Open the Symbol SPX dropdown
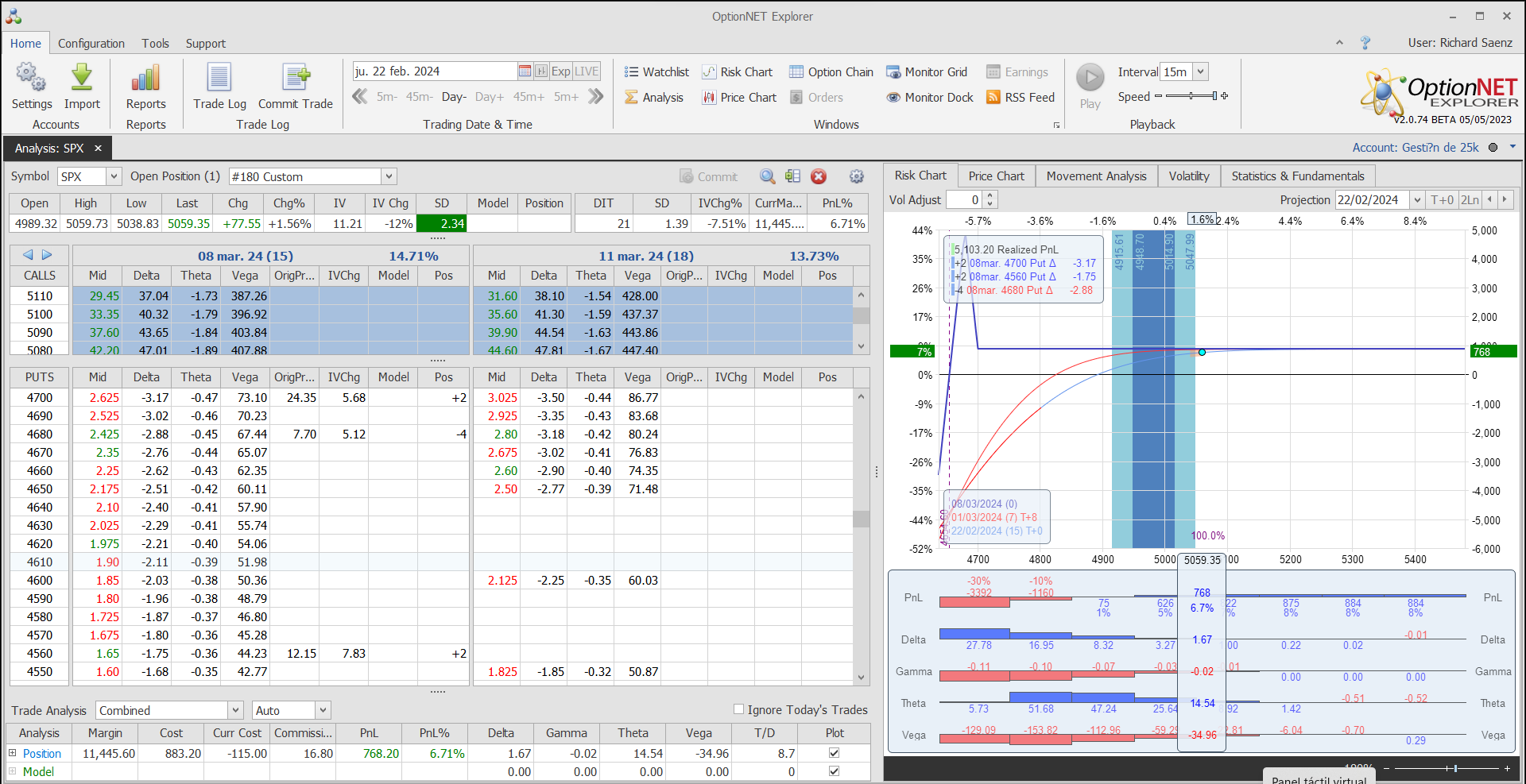The width and height of the screenshot is (1526, 784). pyautogui.click(x=114, y=176)
